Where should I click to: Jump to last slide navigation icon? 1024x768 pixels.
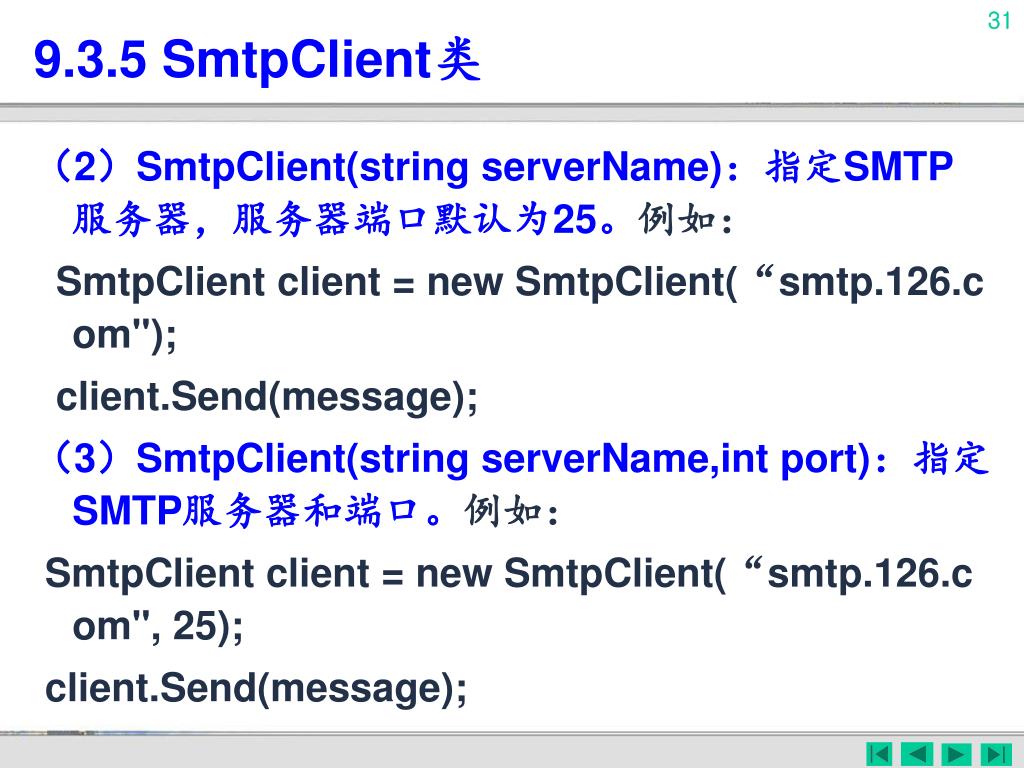point(996,754)
